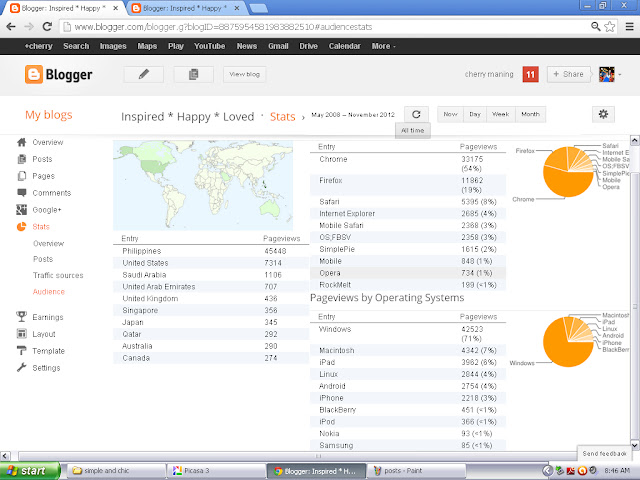Open Maps from the Google bar

point(147,46)
